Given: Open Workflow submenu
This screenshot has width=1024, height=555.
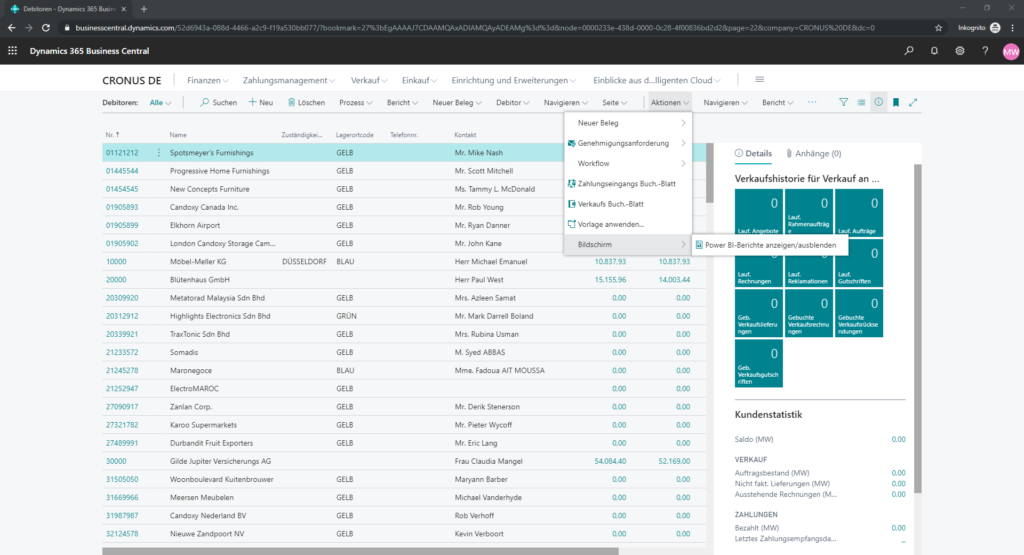Looking at the screenshot, I should (x=628, y=163).
